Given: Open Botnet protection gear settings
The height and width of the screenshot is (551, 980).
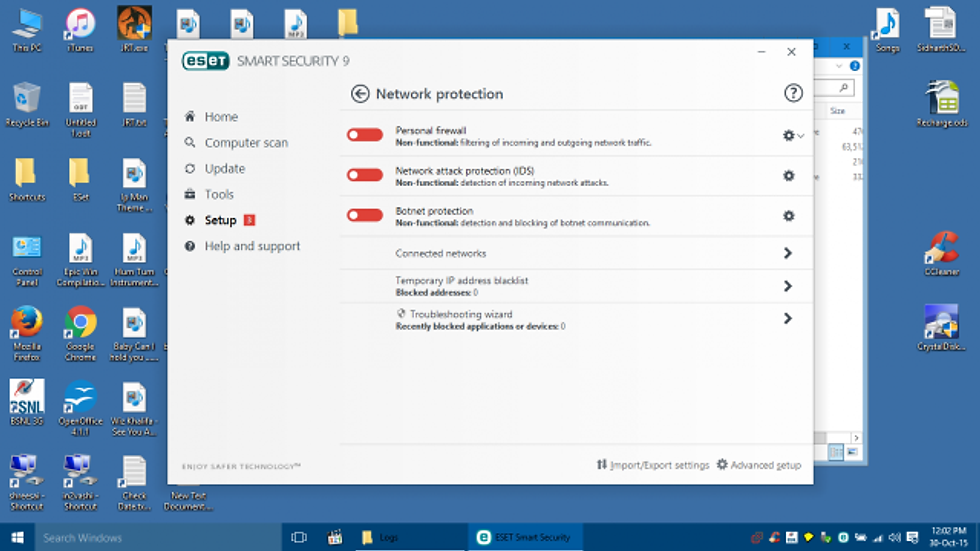Looking at the screenshot, I should tap(789, 216).
